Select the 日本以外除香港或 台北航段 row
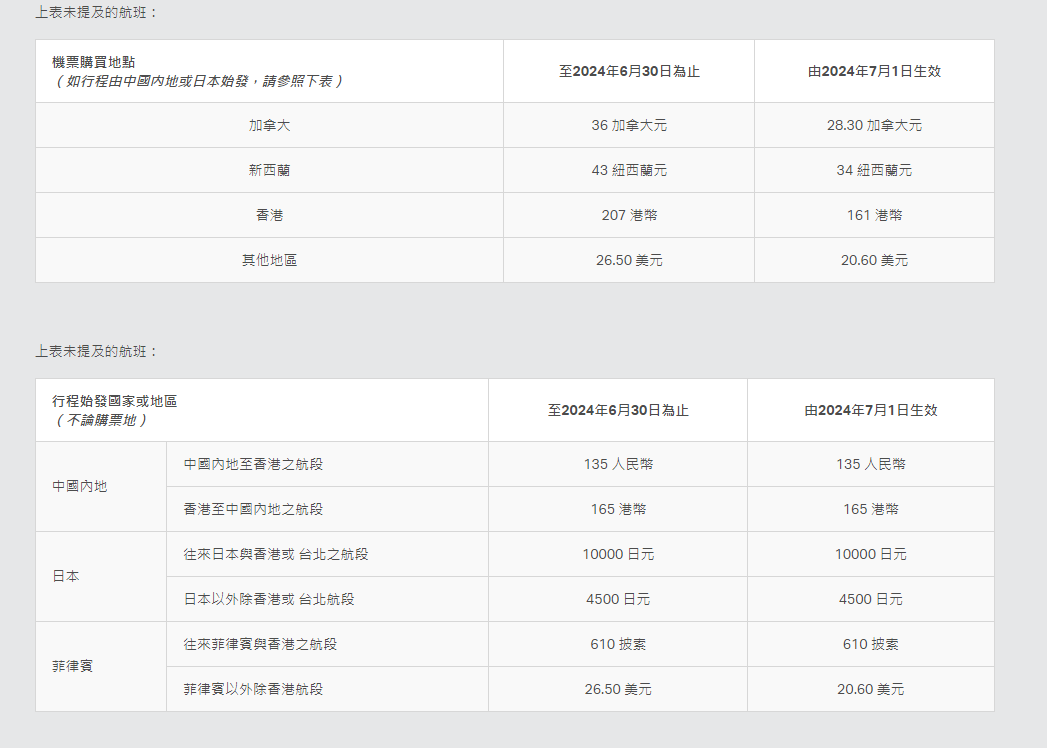Viewport: 1047px width, 748px height. tap(269, 599)
